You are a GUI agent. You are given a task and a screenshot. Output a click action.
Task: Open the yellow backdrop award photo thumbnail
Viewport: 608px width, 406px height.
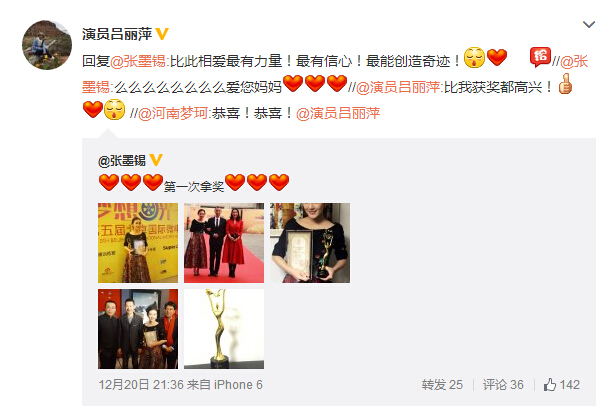138,243
